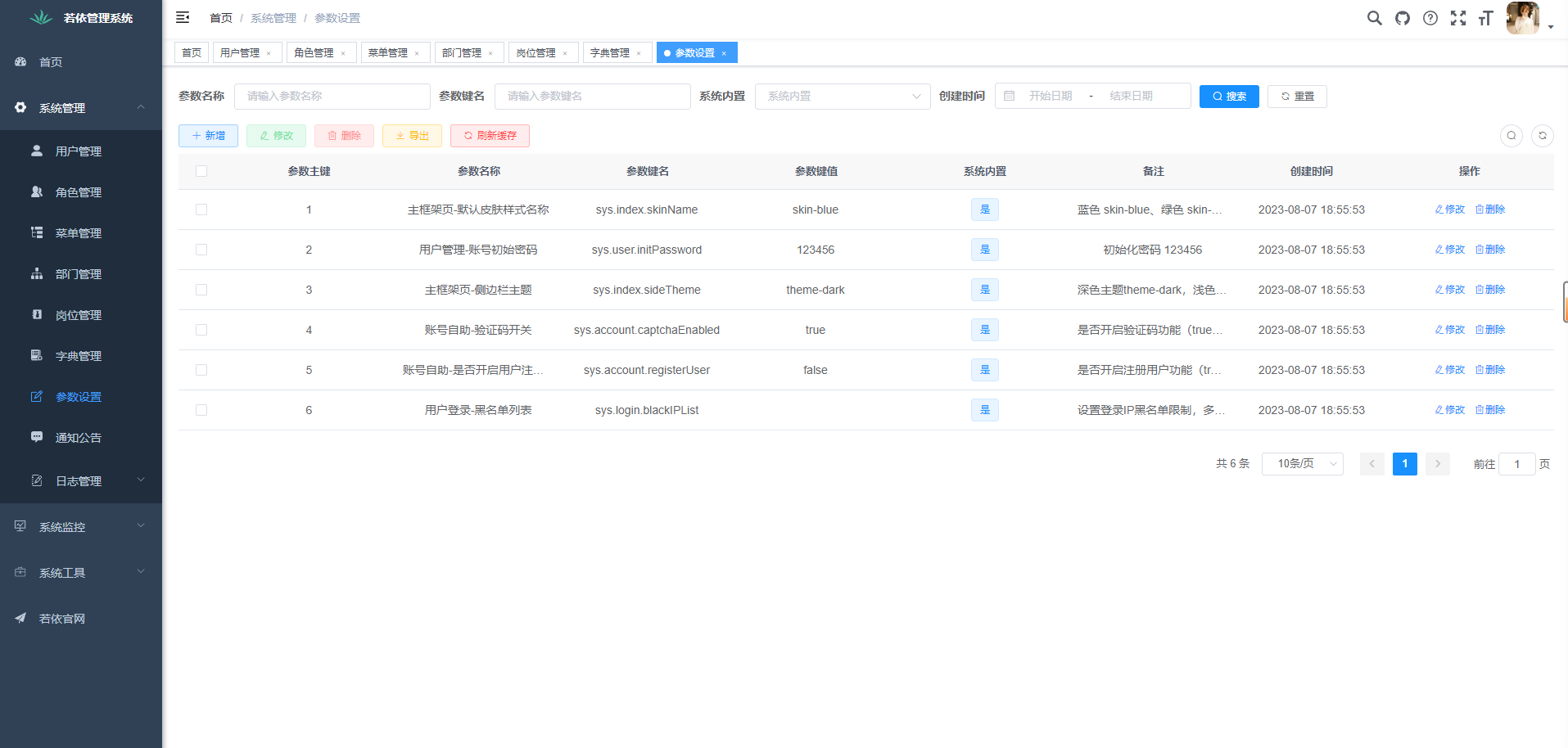Image resolution: width=1568 pixels, height=748 pixels.
Task: Click the 字典管理 book icon
Action: (37, 355)
